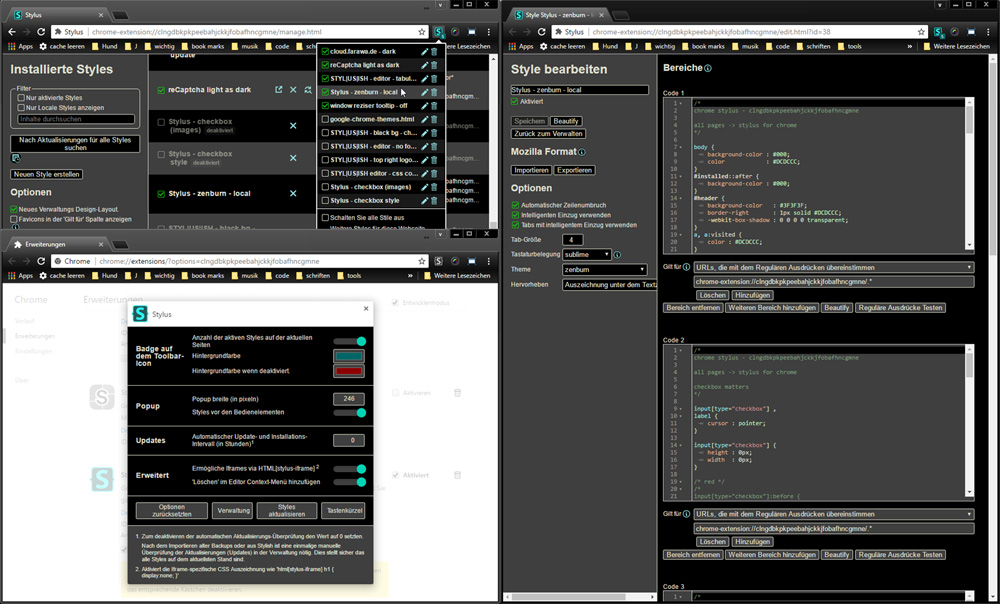Click the info icon beside "Mozilla Format"
Image resolution: width=1000 pixels, height=604 pixels.
(x=583, y=152)
